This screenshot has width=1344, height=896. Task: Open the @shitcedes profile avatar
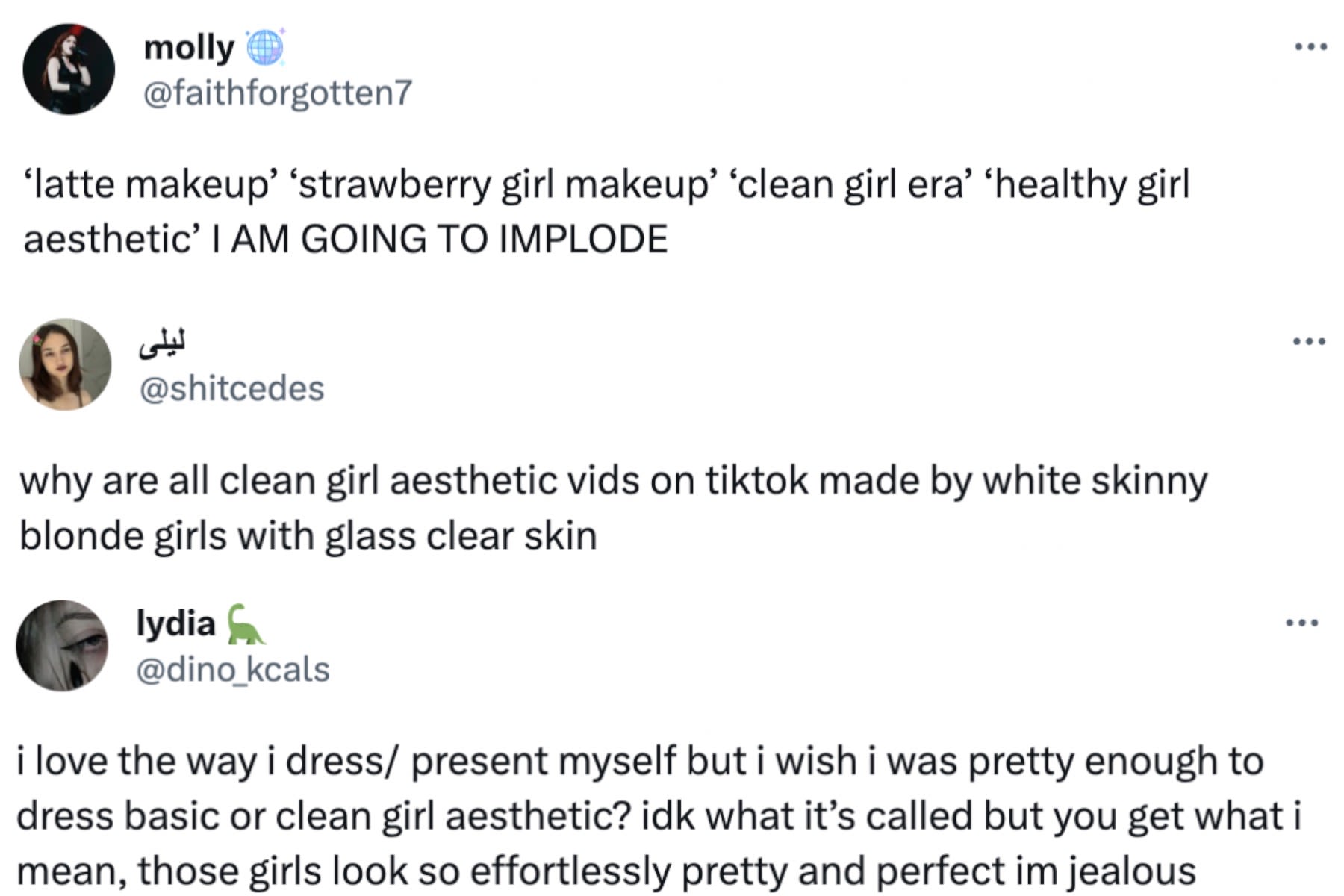coord(65,364)
